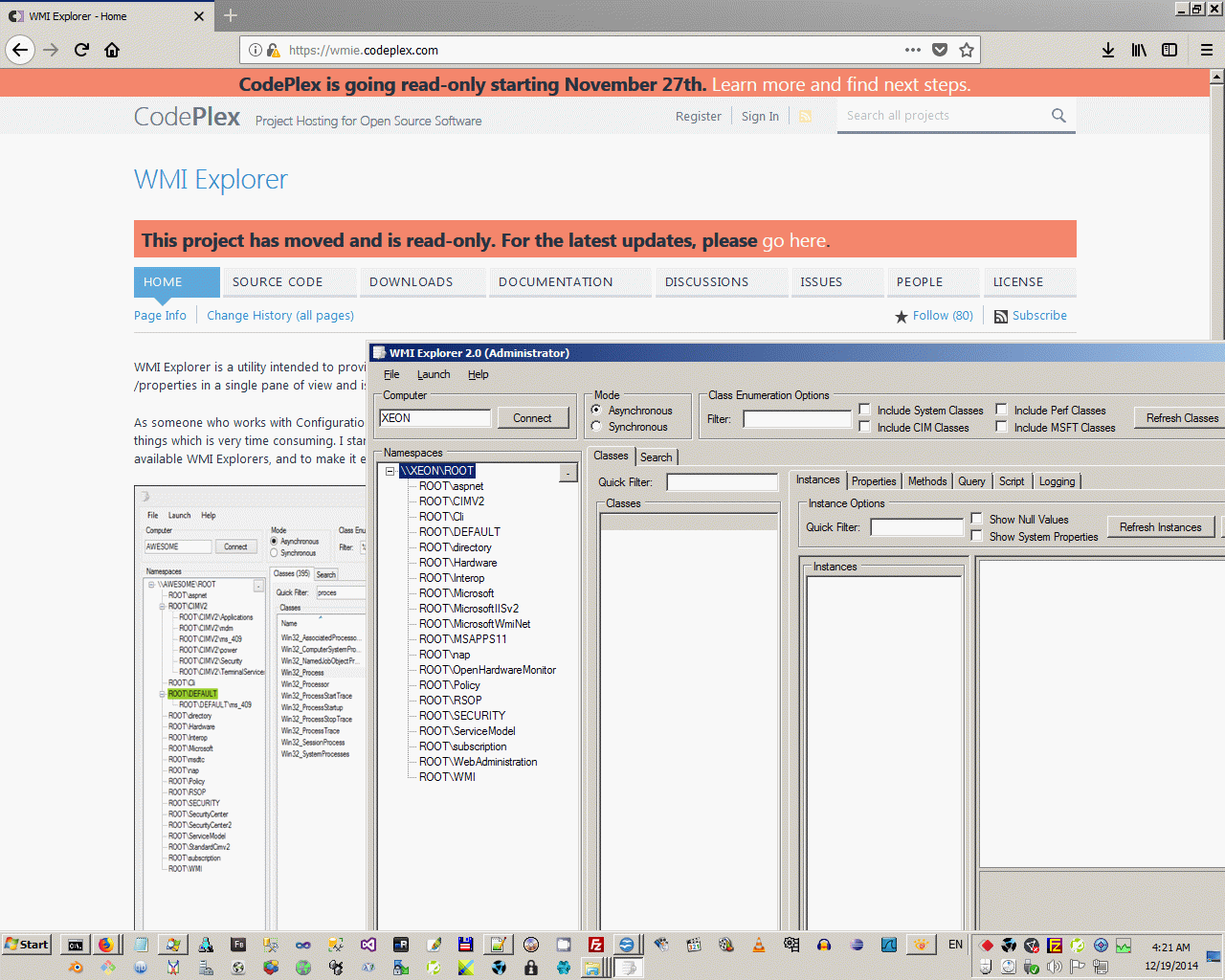Toggle the browser sidebar icon
Viewport: 1225px width, 980px height.
click(1169, 50)
